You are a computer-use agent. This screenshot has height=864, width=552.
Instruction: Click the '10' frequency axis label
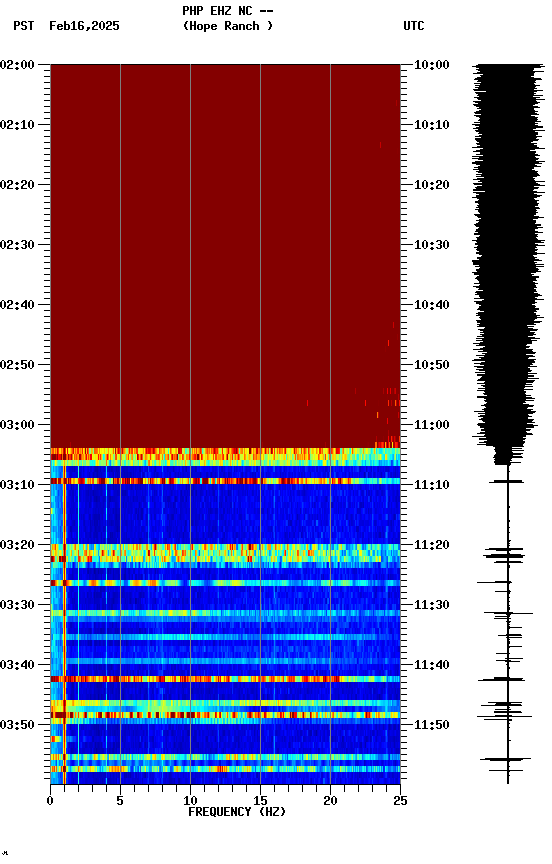(190, 801)
